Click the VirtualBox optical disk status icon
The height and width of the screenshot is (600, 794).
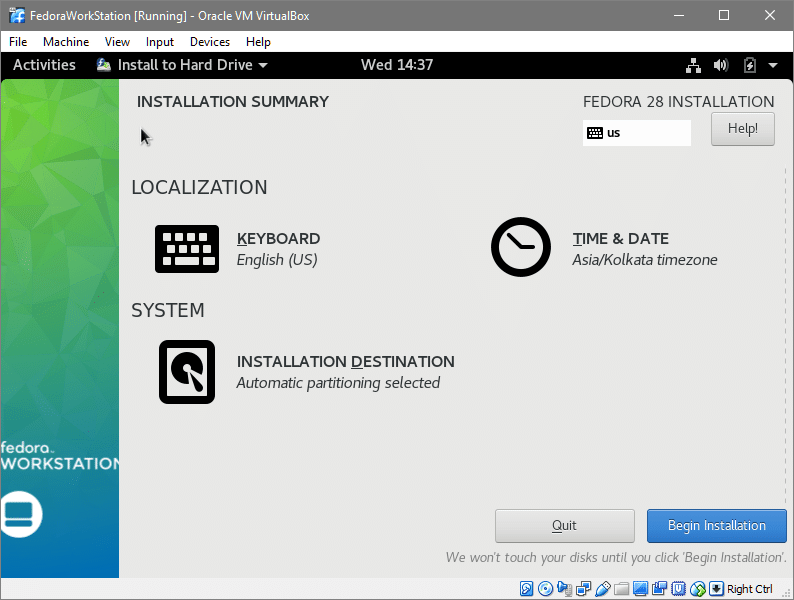pyautogui.click(x=546, y=589)
